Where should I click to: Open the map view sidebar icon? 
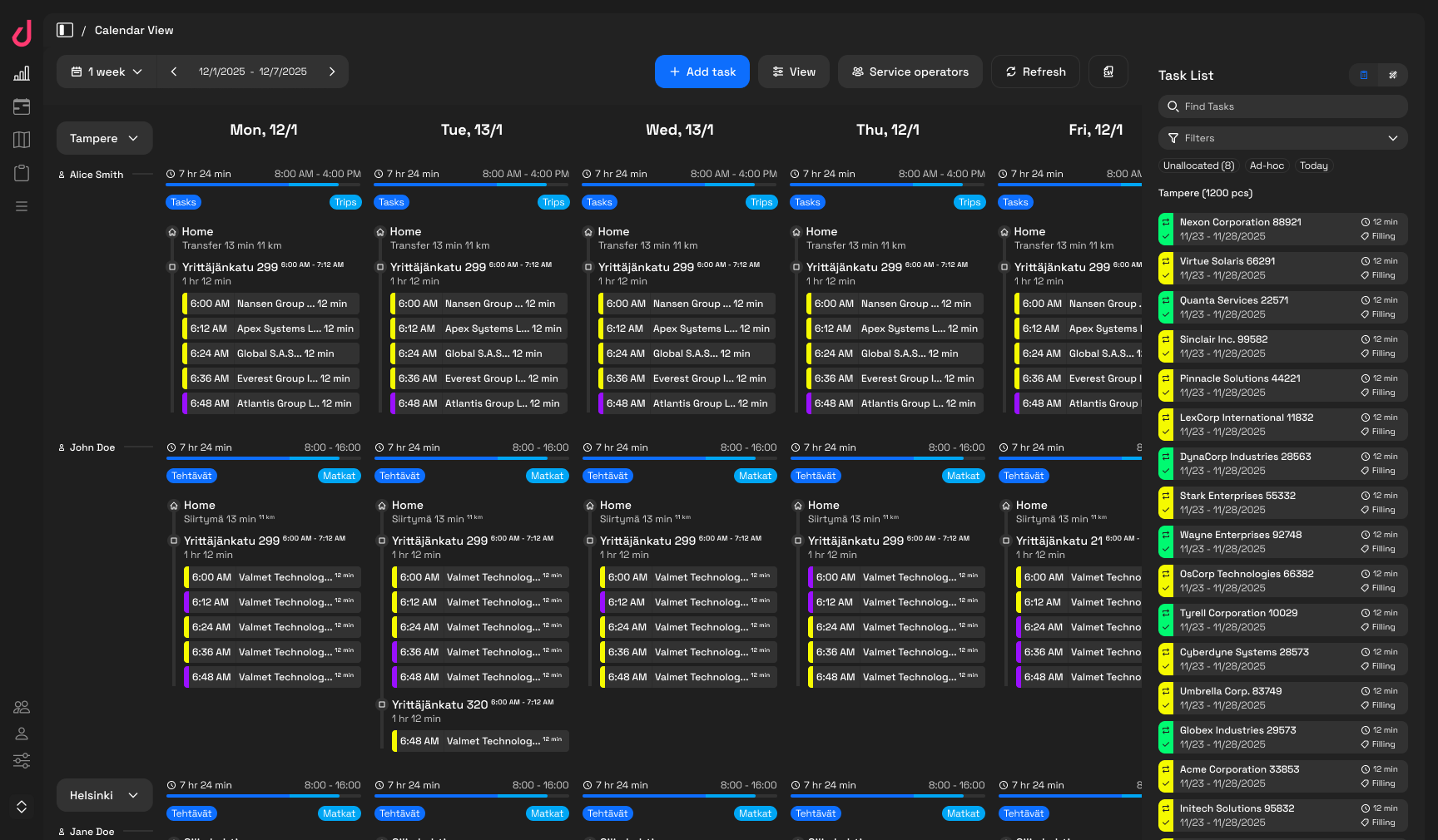click(x=22, y=140)
